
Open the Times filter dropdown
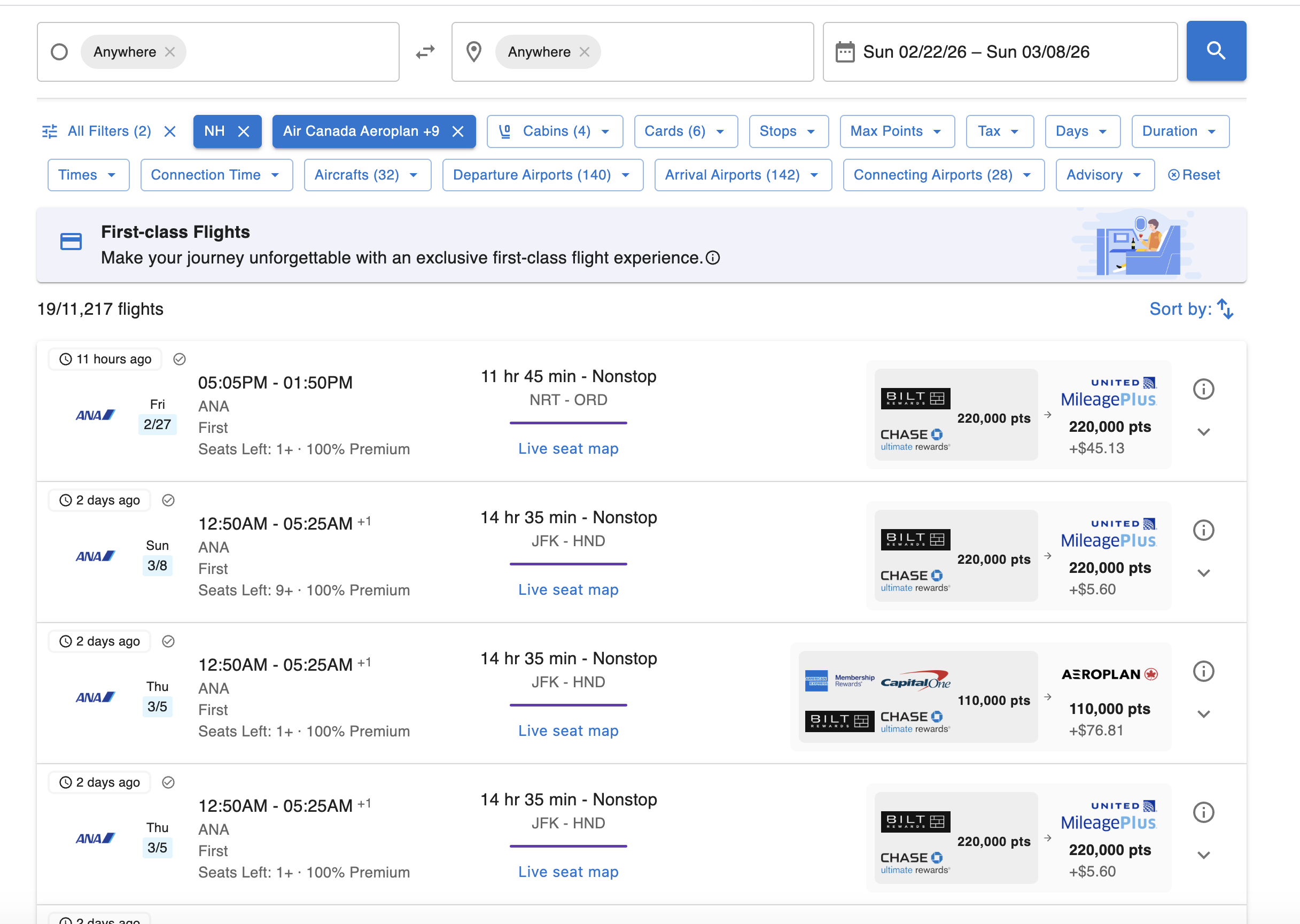click(x=88, y=175)
